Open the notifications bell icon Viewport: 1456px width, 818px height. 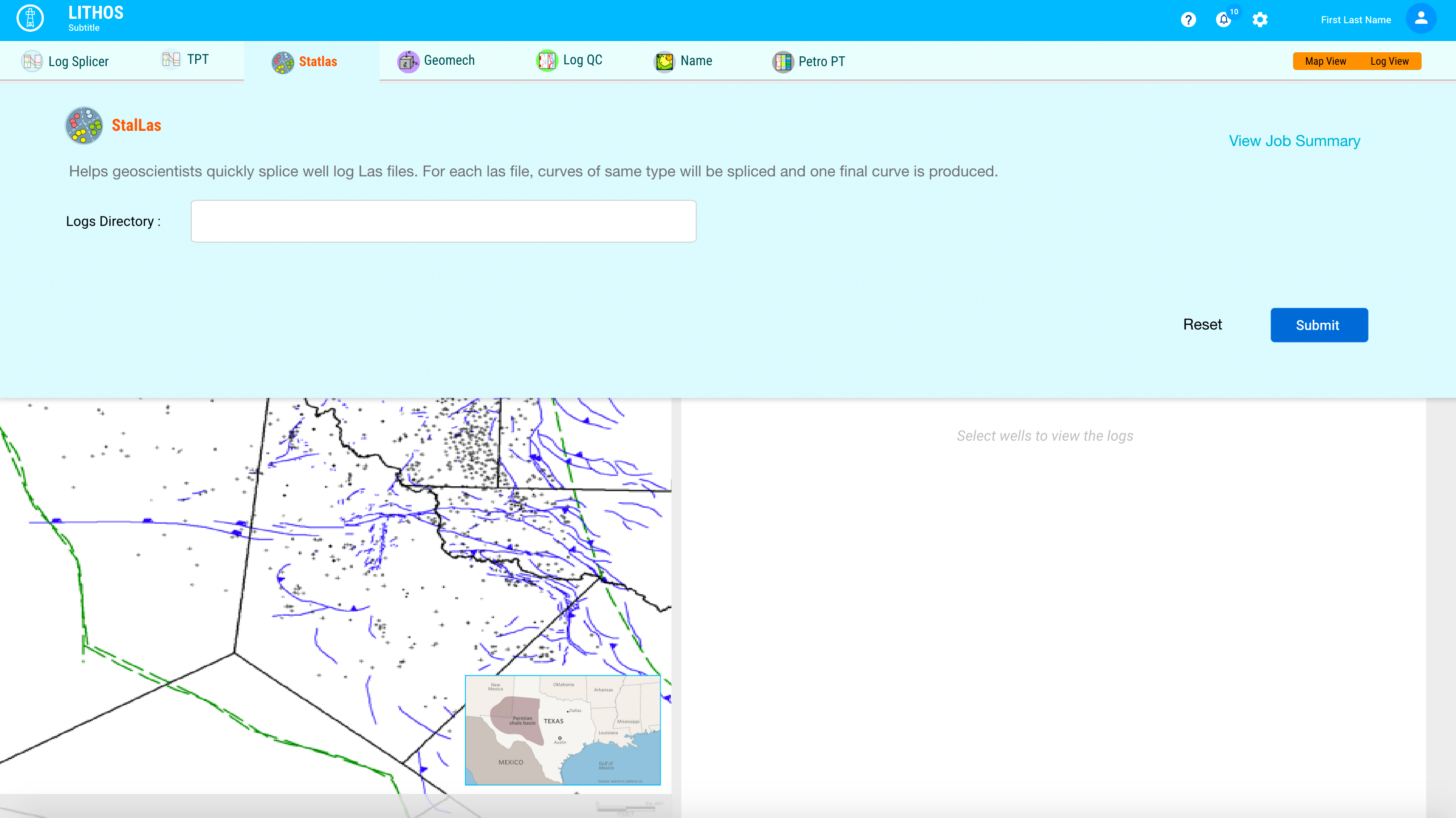click(x=1223, y=20)
